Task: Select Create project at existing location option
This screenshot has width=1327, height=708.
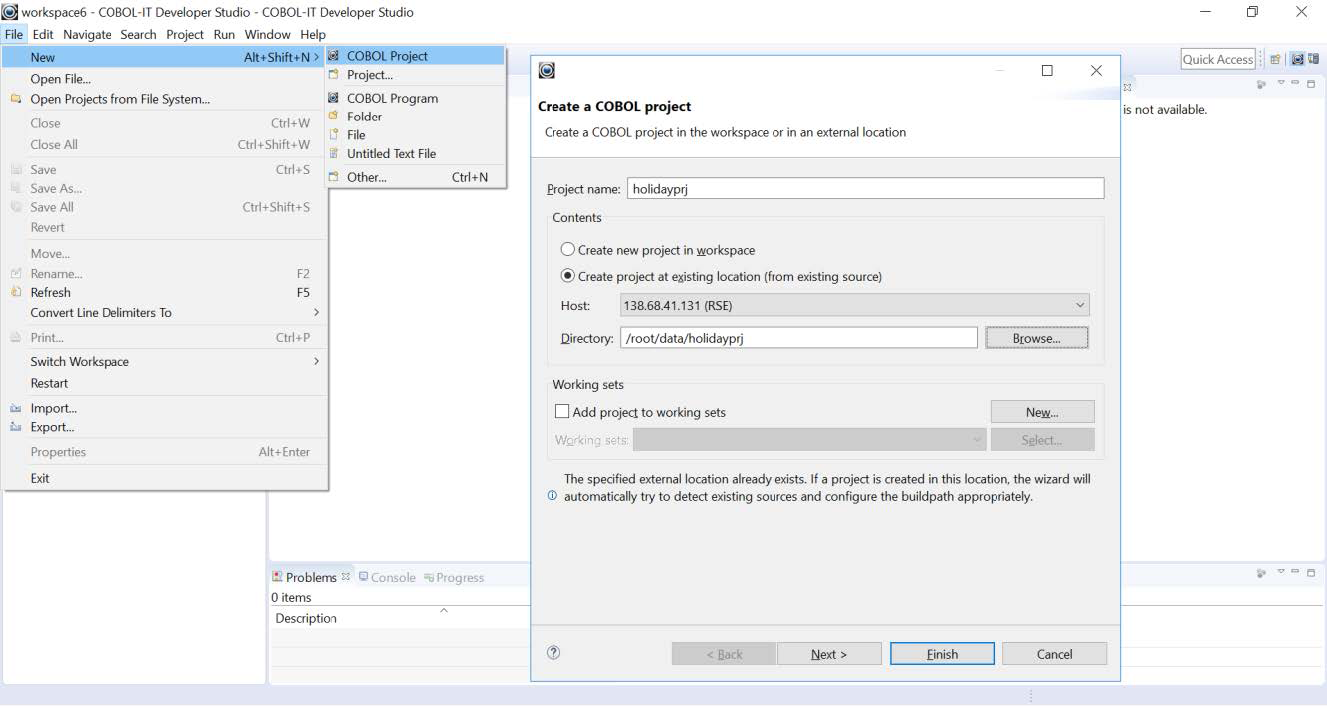Action: point(568,277)
